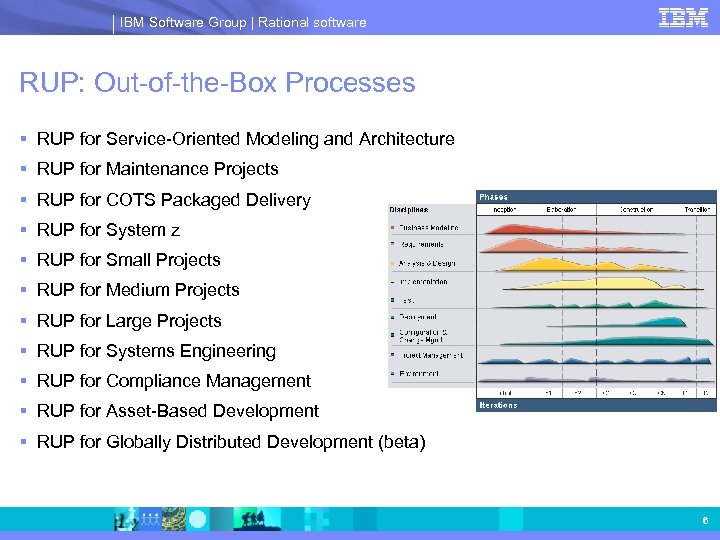Screen dimensions: 720x540
Task: Click the 'Requirements' discipline row label
Action: coord(422,245)
